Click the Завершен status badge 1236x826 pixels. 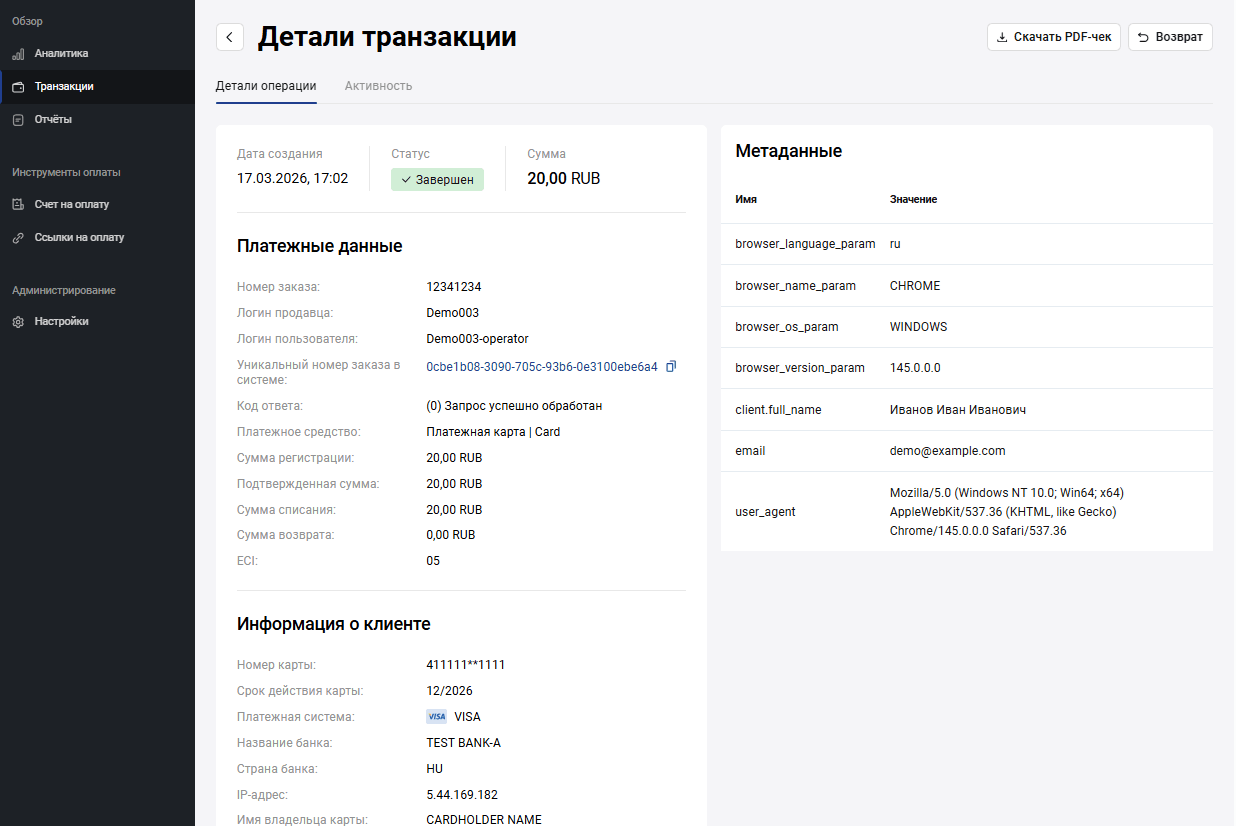tap(437, 180)
